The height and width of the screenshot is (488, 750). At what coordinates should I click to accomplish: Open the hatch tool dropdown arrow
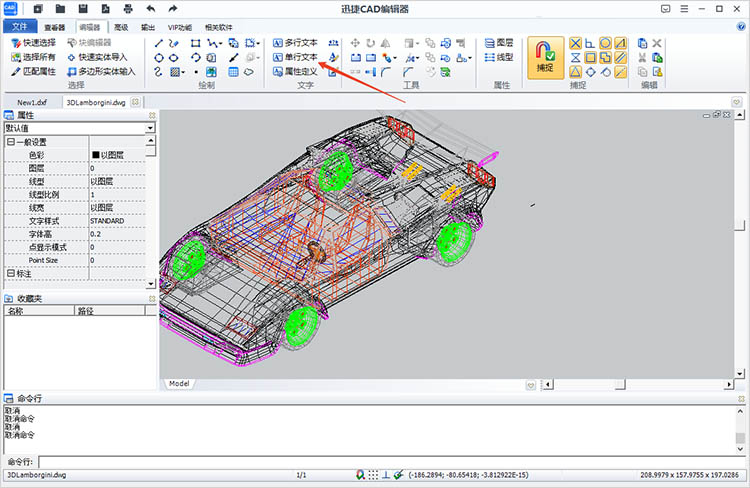point(183,73)
